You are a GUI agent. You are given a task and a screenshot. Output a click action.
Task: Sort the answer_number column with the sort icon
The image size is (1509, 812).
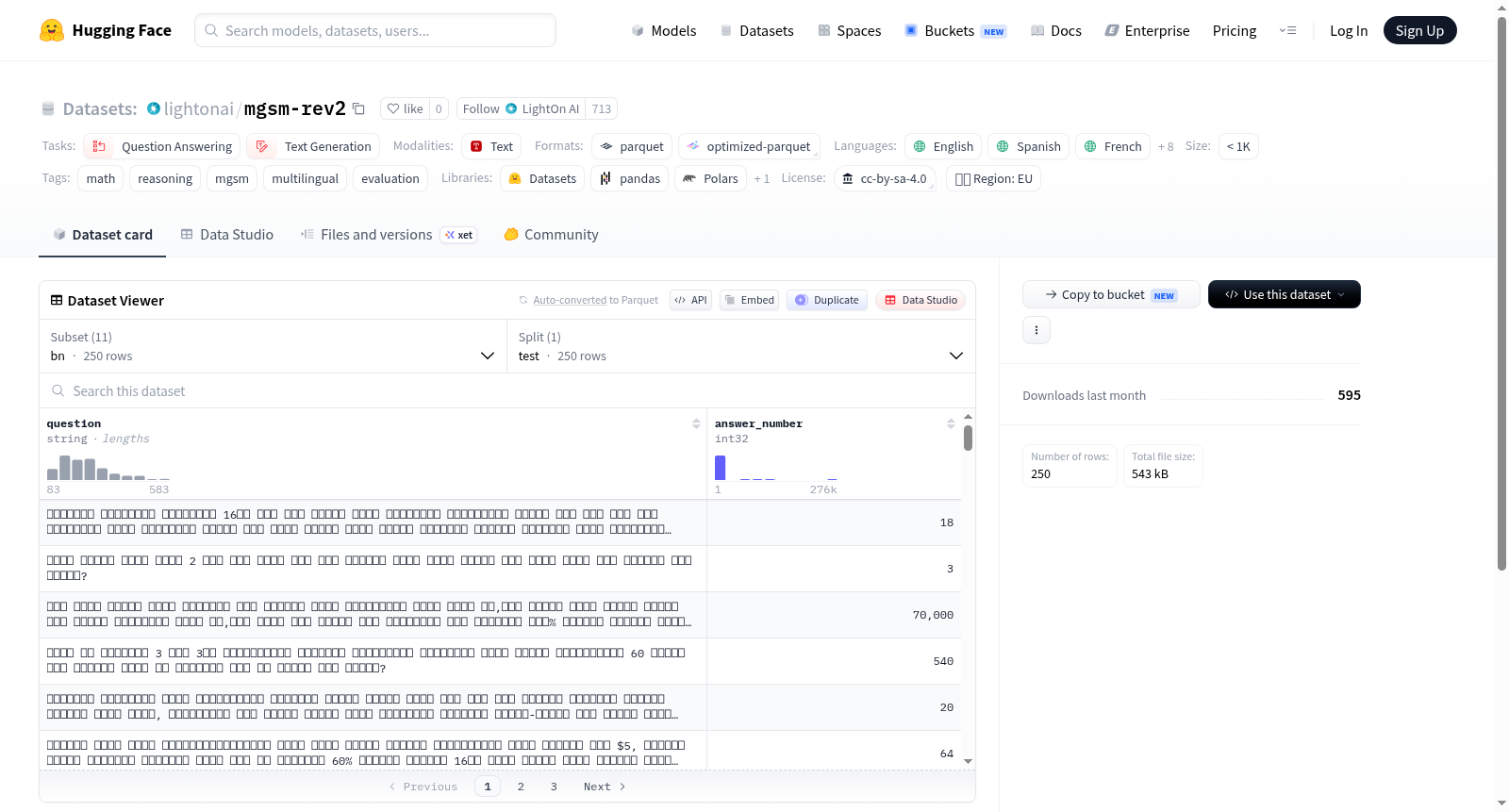pyautogui.click(x=951, y=424)
